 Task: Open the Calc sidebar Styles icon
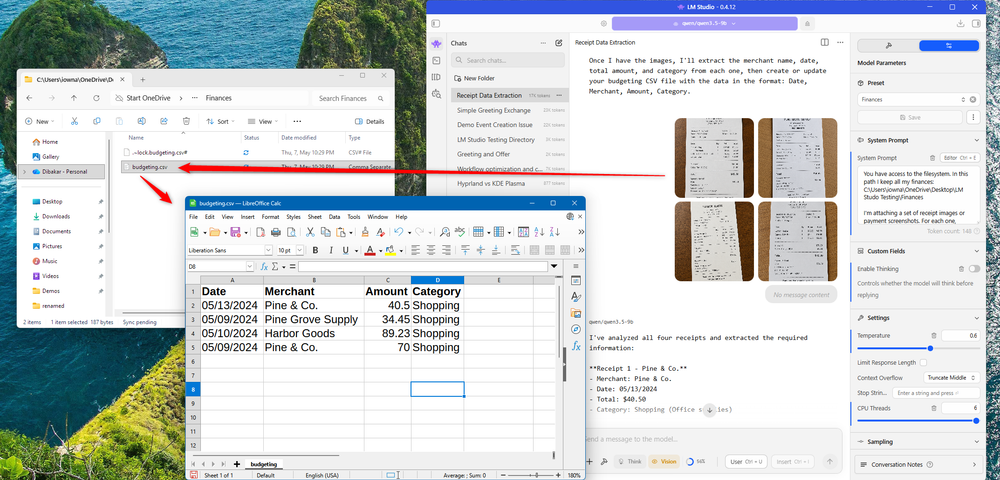pyautogui.click(x=576, y=296)
